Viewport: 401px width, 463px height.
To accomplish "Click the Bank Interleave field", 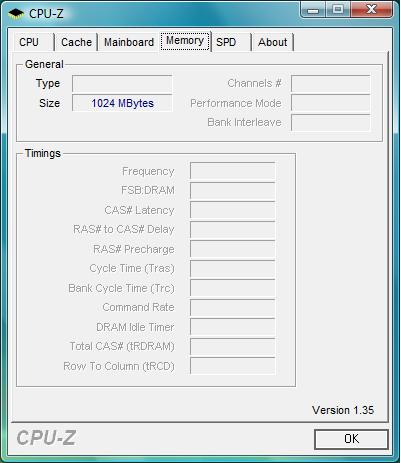I will tap(330, 122).
